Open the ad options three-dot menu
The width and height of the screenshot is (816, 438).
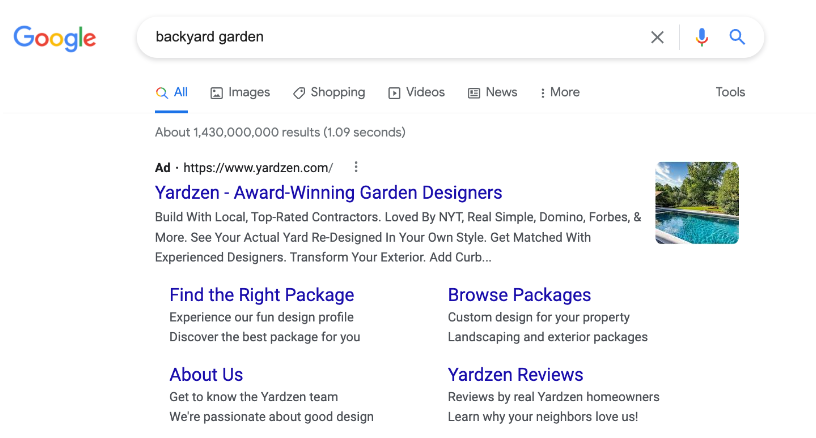[x=356, y=167]
